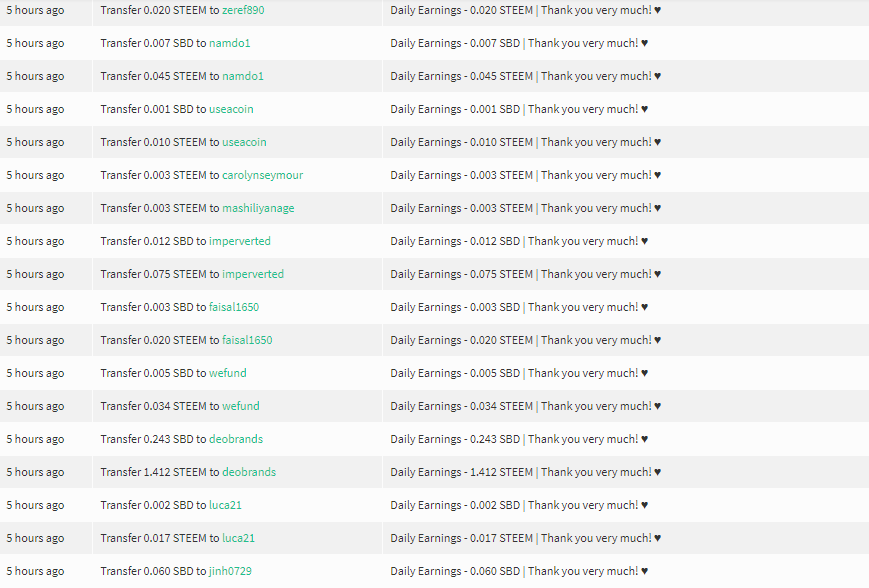Go to wefund from the 0.005 SBD transfer
Screen dimensions: 869x588
(228, 373)
